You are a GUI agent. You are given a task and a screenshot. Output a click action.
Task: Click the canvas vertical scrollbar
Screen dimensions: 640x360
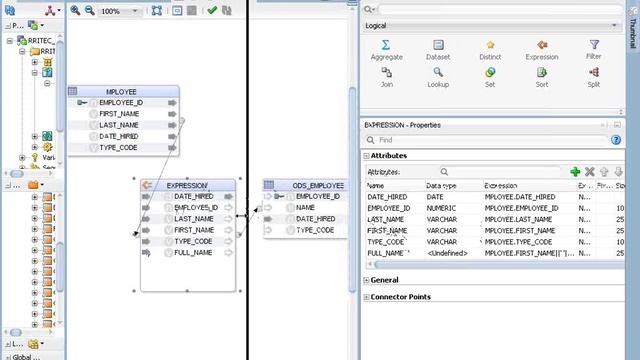(353, 190)
